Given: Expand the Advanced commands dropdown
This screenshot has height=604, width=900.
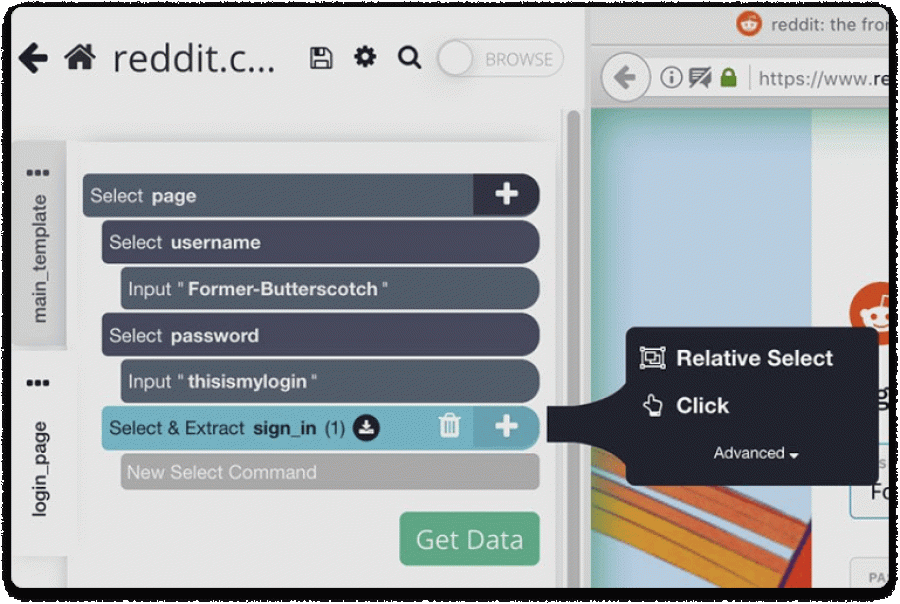Looking at the screenshot, I should pos(755,454).
